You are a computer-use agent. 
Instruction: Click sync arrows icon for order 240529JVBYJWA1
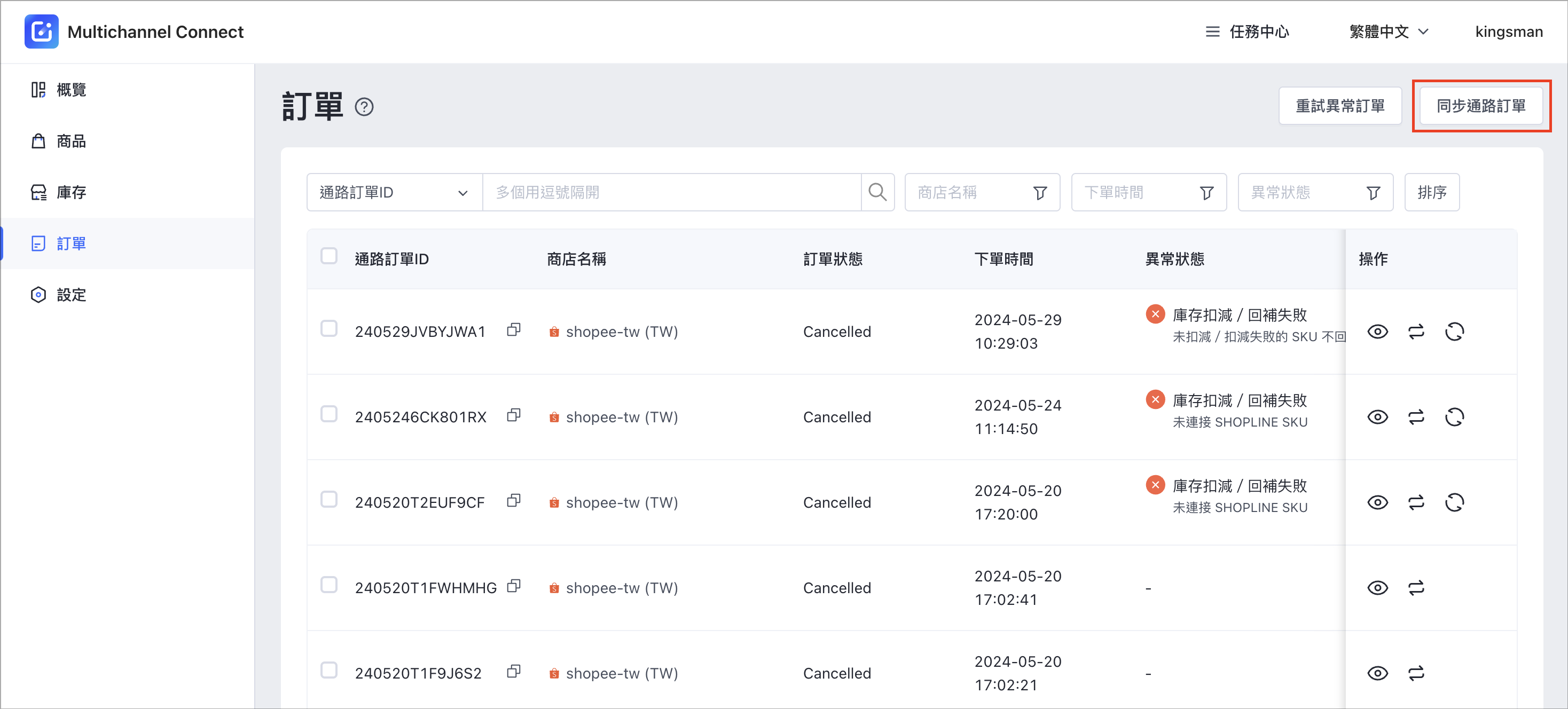coord(1416,332)
